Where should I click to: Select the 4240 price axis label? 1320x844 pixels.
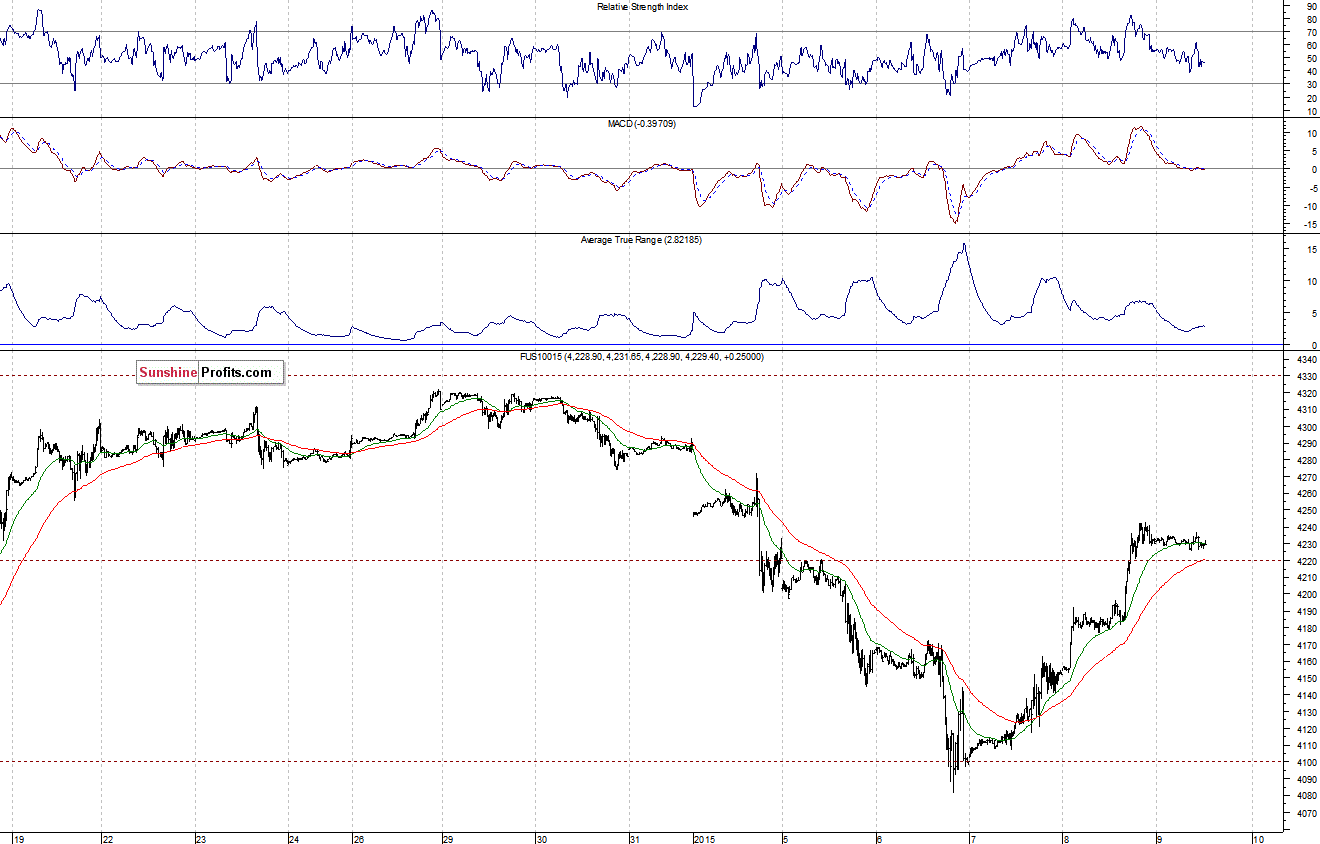click(1305, 527)
